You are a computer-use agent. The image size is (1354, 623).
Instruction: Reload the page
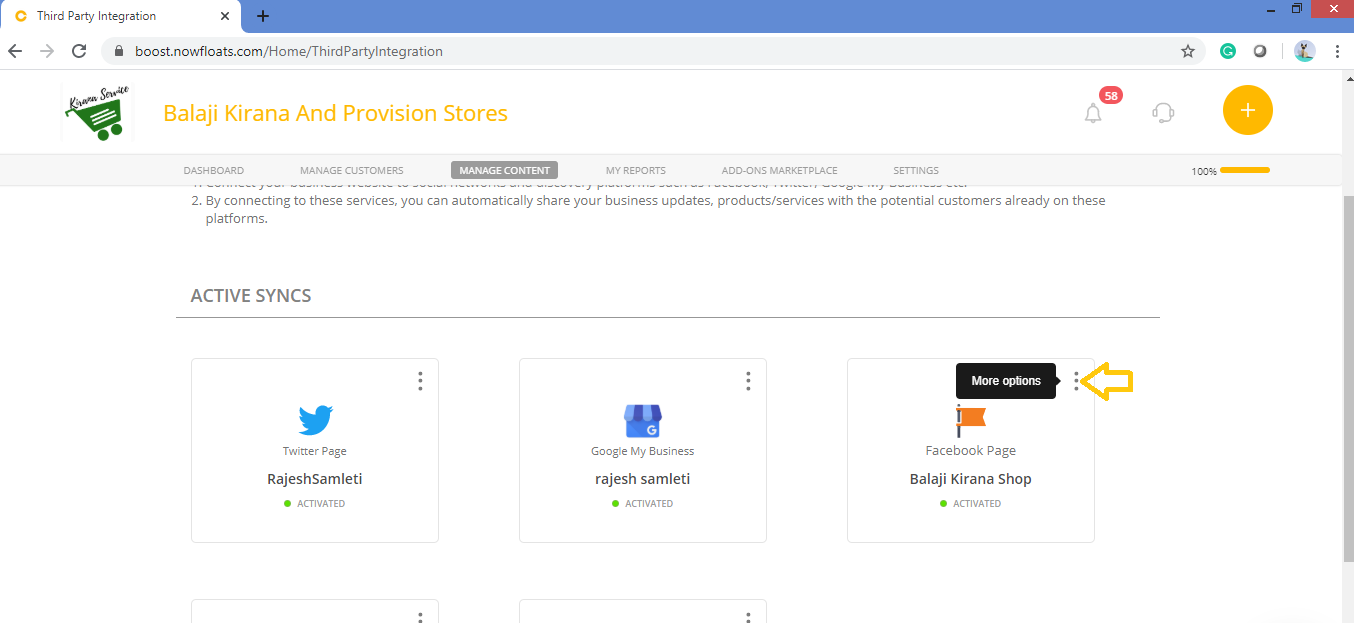point(79,51)
